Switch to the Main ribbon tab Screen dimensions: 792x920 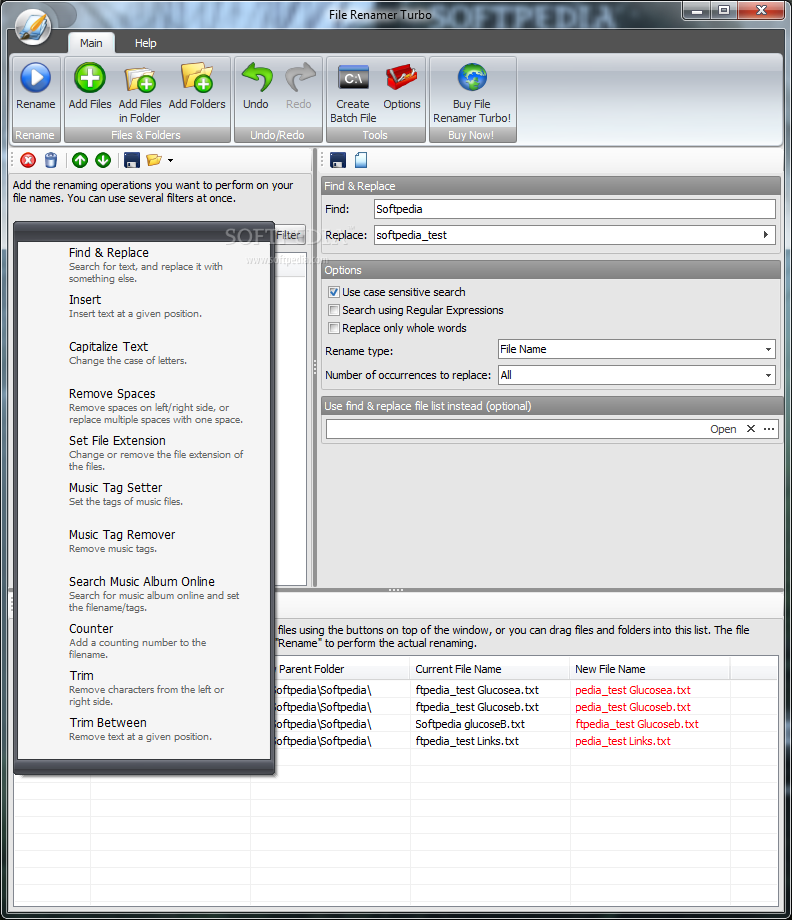91,43
